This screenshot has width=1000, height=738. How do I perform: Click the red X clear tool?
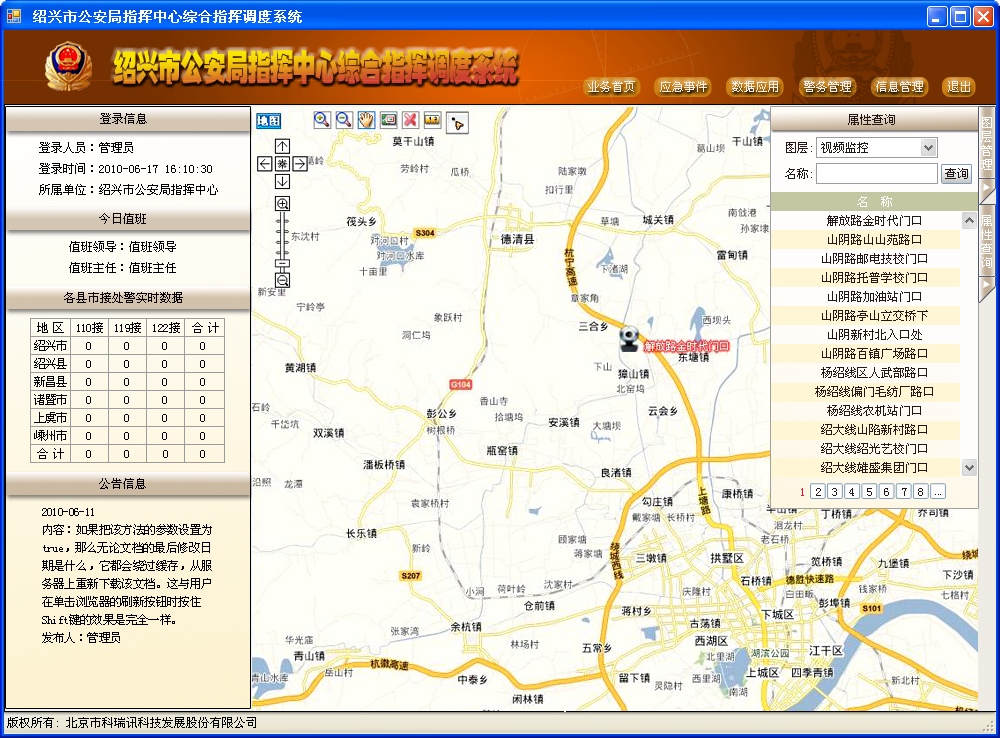pos(410,120)
